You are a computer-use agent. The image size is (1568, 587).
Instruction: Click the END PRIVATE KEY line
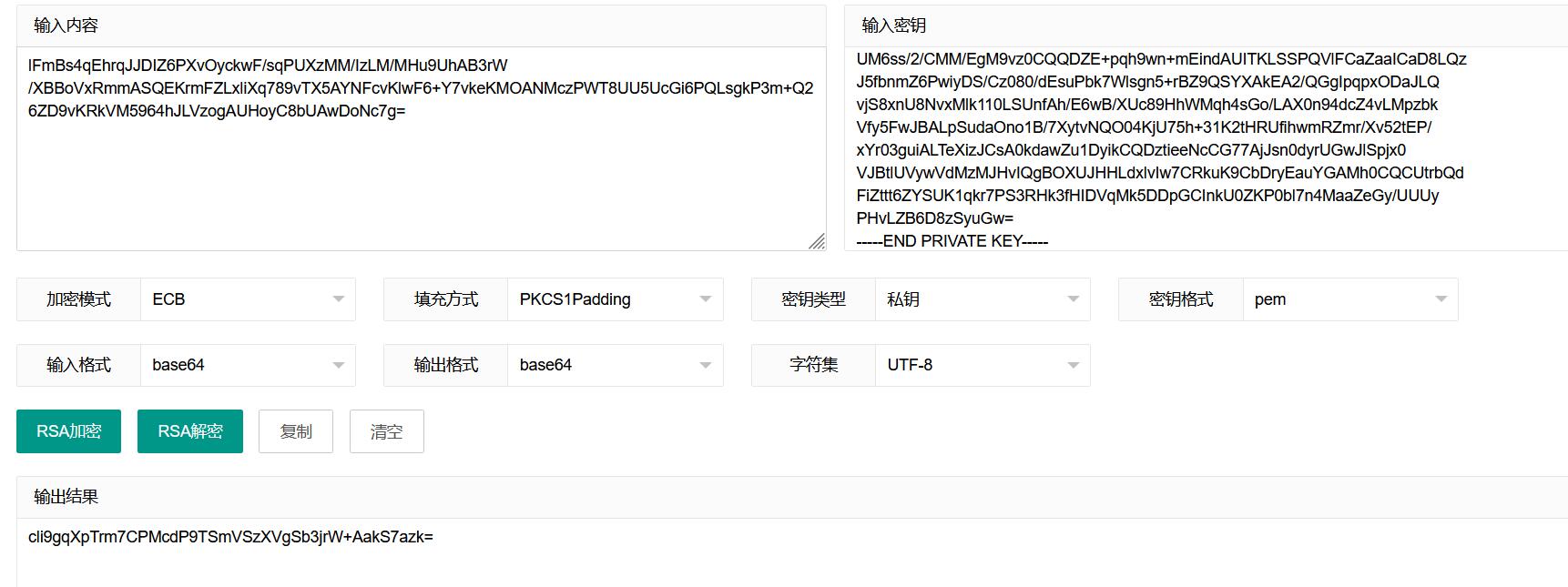[x=952, y=241]
